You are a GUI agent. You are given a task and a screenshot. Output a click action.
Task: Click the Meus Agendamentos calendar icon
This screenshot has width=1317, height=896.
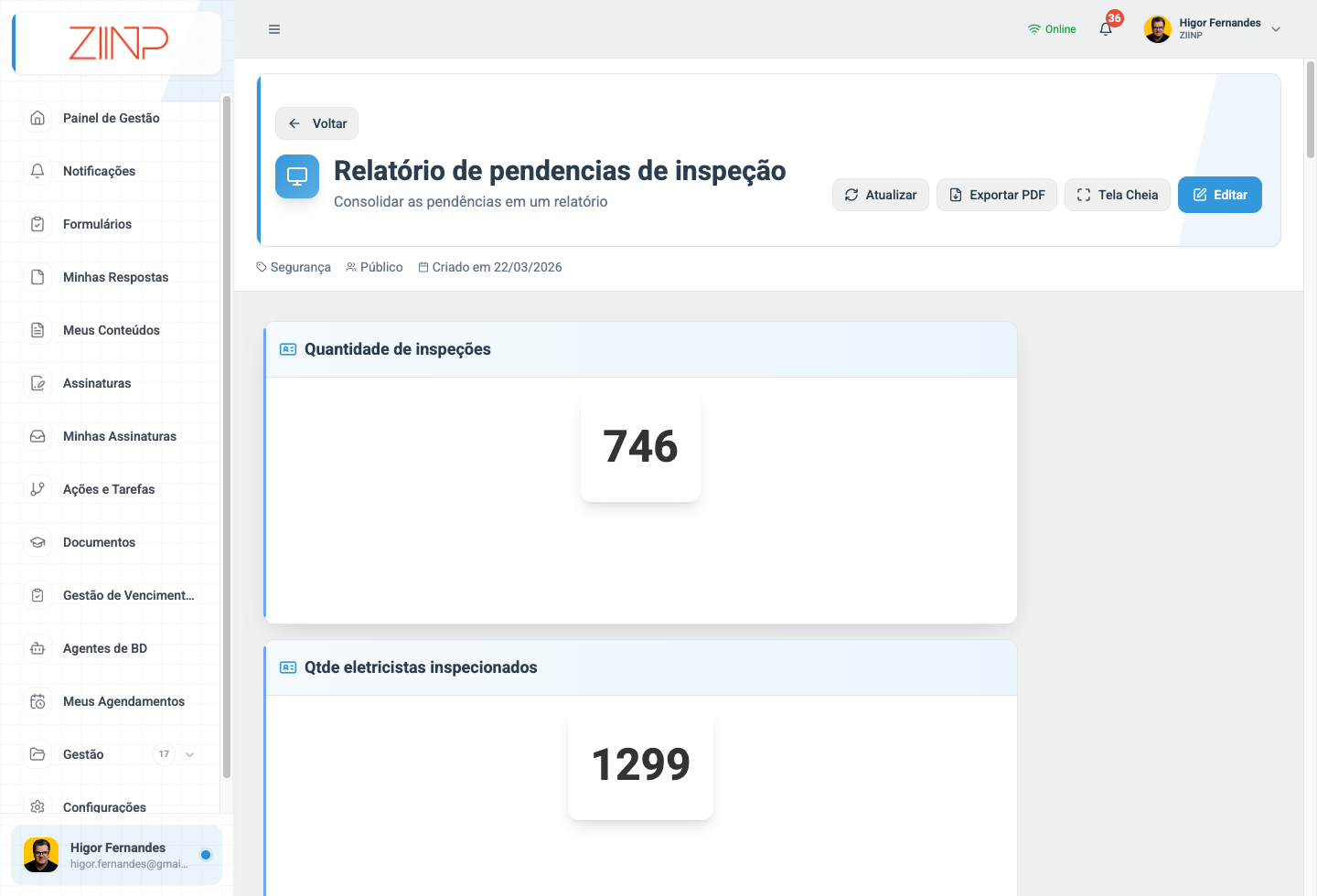coord(37,701)
